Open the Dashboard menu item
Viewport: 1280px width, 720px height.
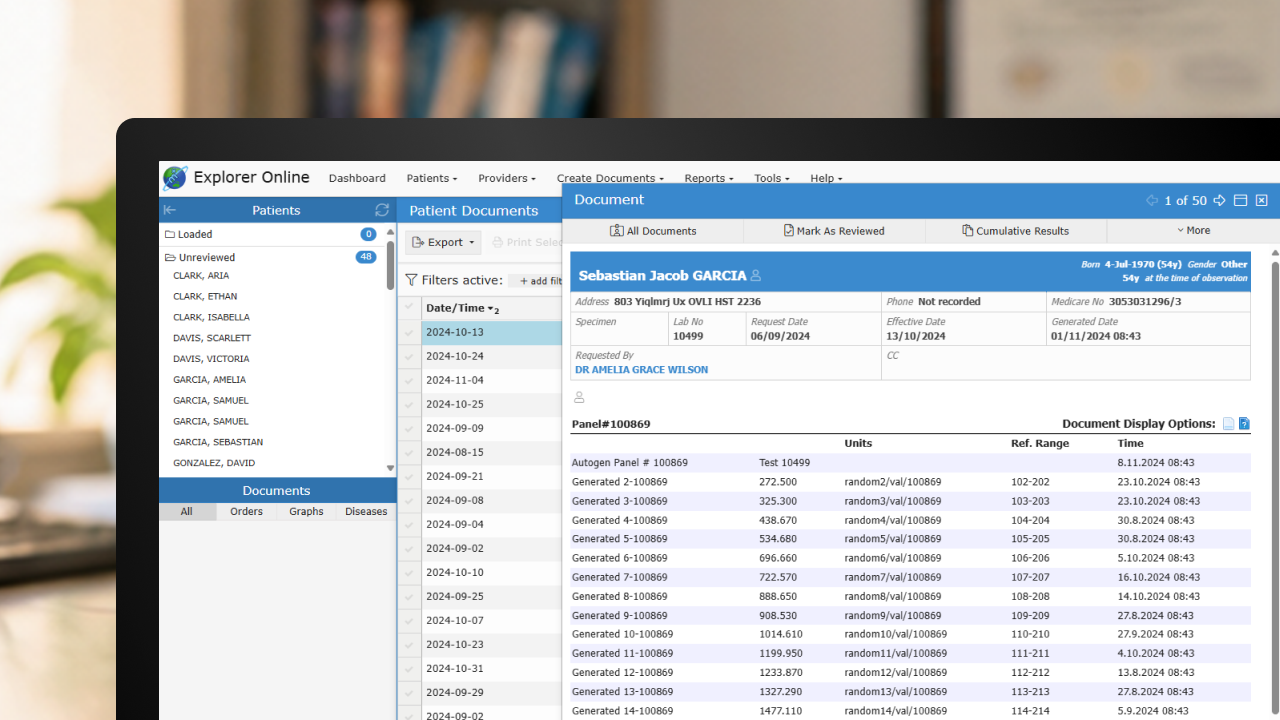point(357,178)
